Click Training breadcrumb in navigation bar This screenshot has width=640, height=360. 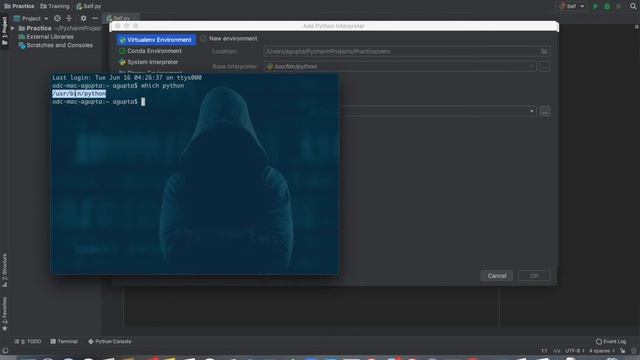coord(55,6)
